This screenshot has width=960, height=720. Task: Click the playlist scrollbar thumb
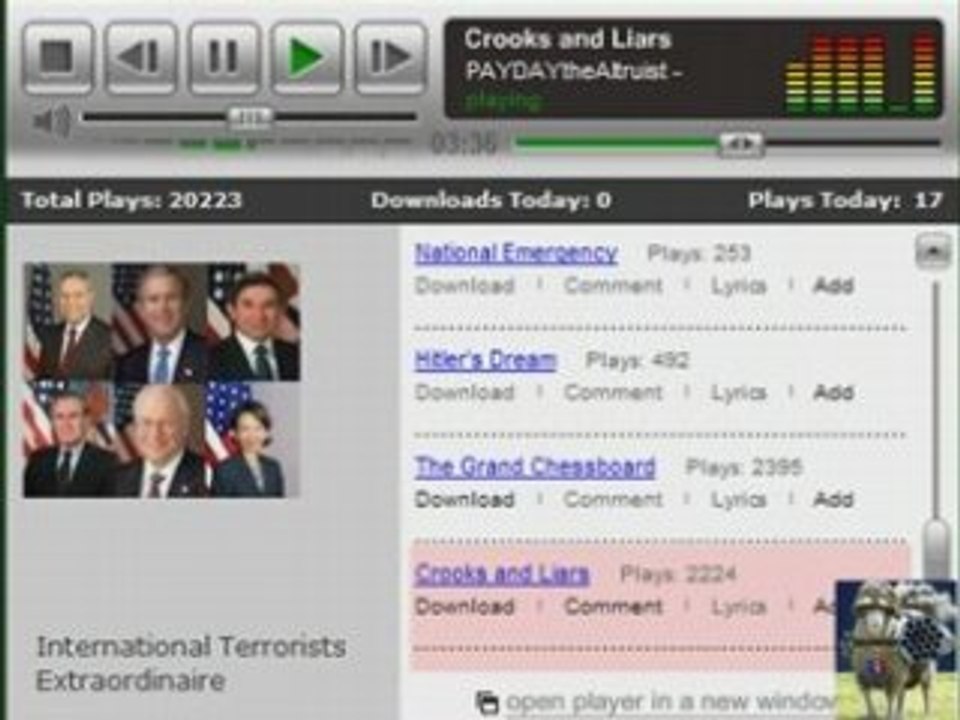pyautogui.click(x=937, y=548)
